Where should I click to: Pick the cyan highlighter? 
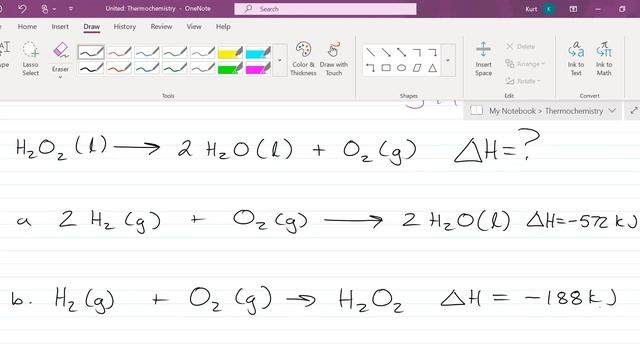pos(258,52)
